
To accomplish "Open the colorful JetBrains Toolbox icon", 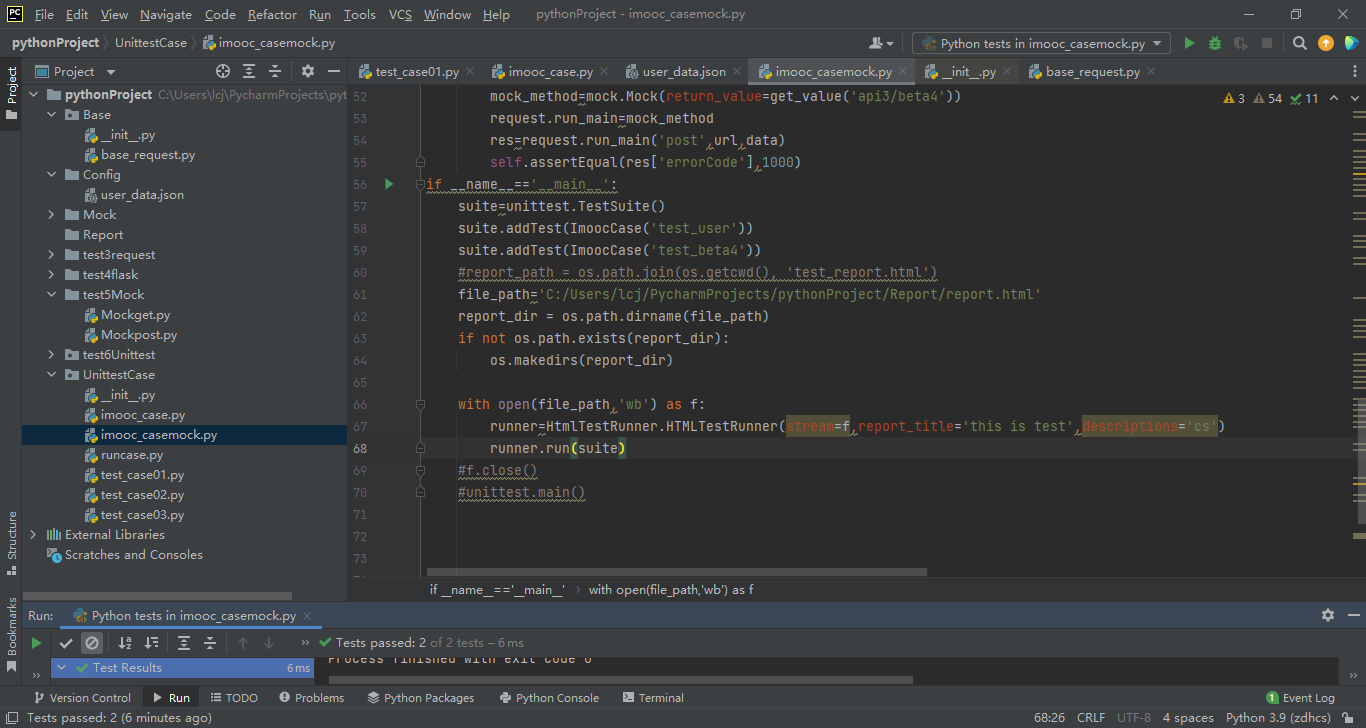I will coord(1351,43).
